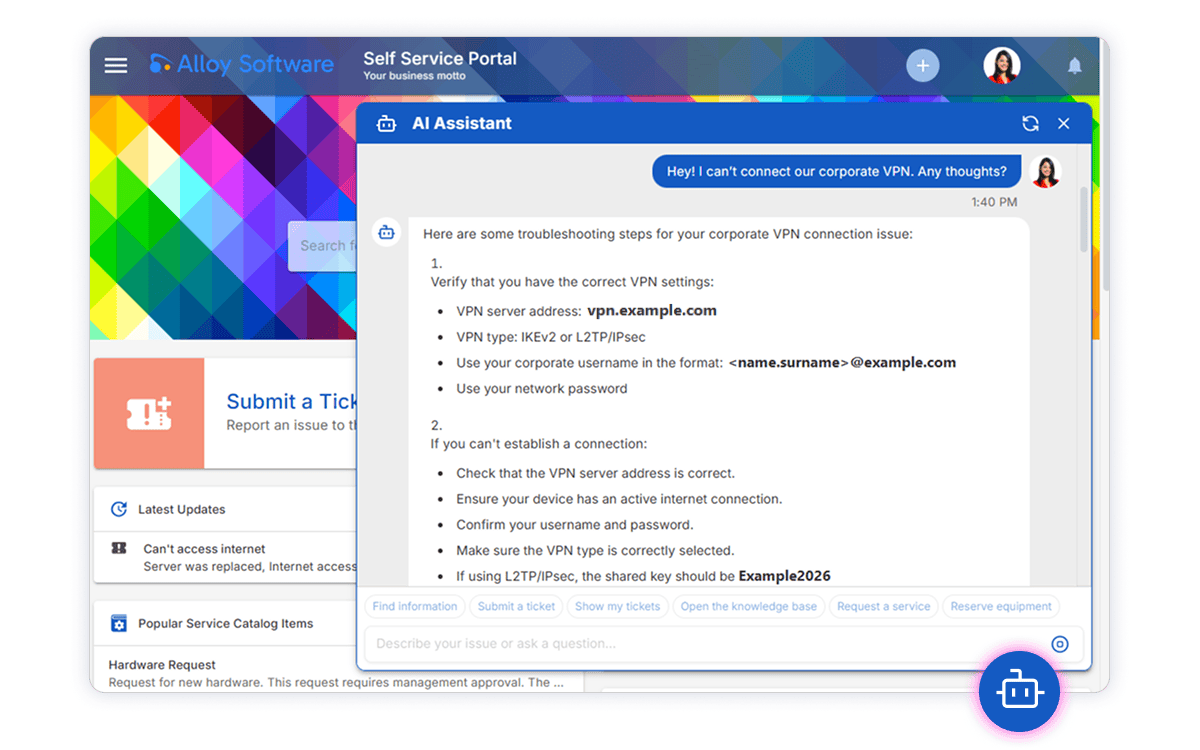
Task: Open the notifications bell
Action: (x=1075, y=66)
